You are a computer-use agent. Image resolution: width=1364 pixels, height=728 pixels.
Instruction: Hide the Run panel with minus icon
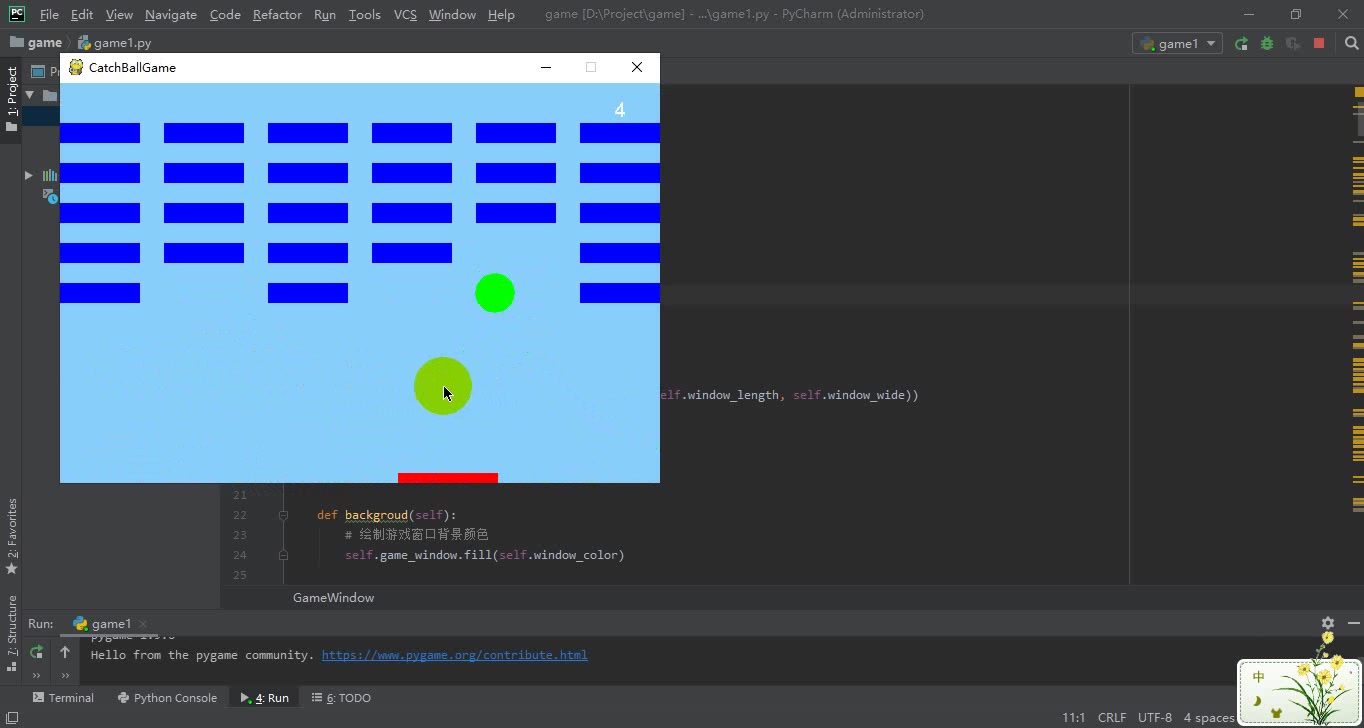pos(1354,623)
